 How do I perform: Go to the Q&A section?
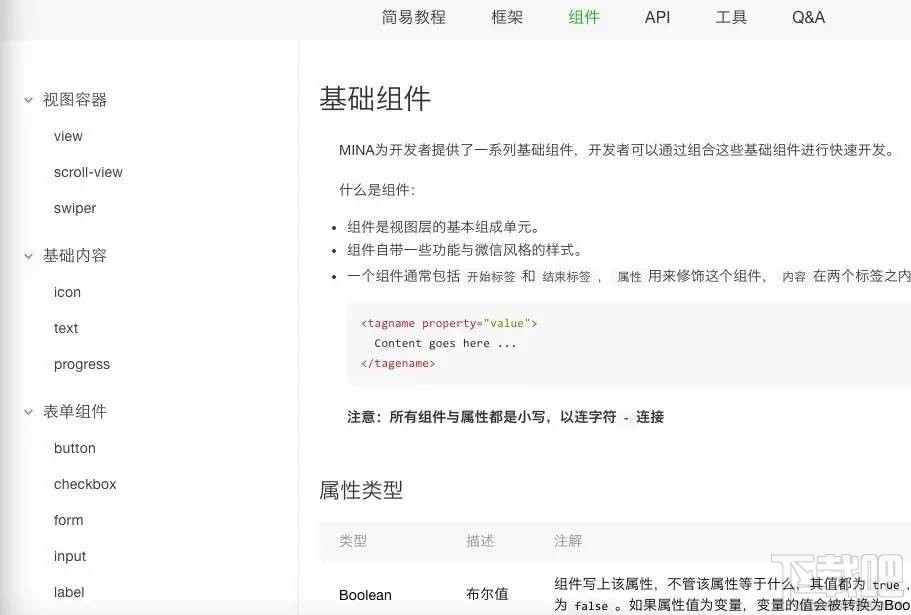(x=806, y=17)
